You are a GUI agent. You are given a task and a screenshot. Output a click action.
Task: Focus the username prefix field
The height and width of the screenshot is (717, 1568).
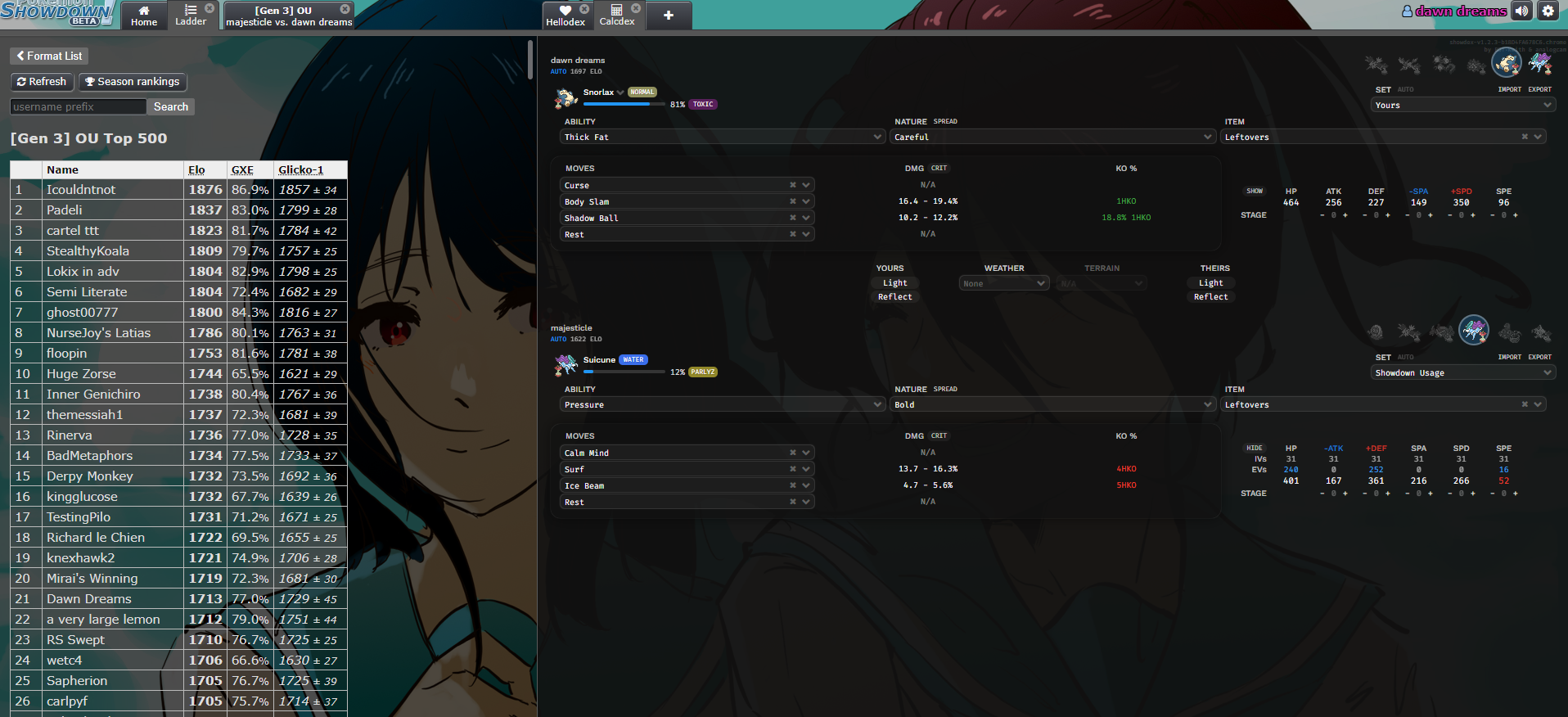click(78, 106)
